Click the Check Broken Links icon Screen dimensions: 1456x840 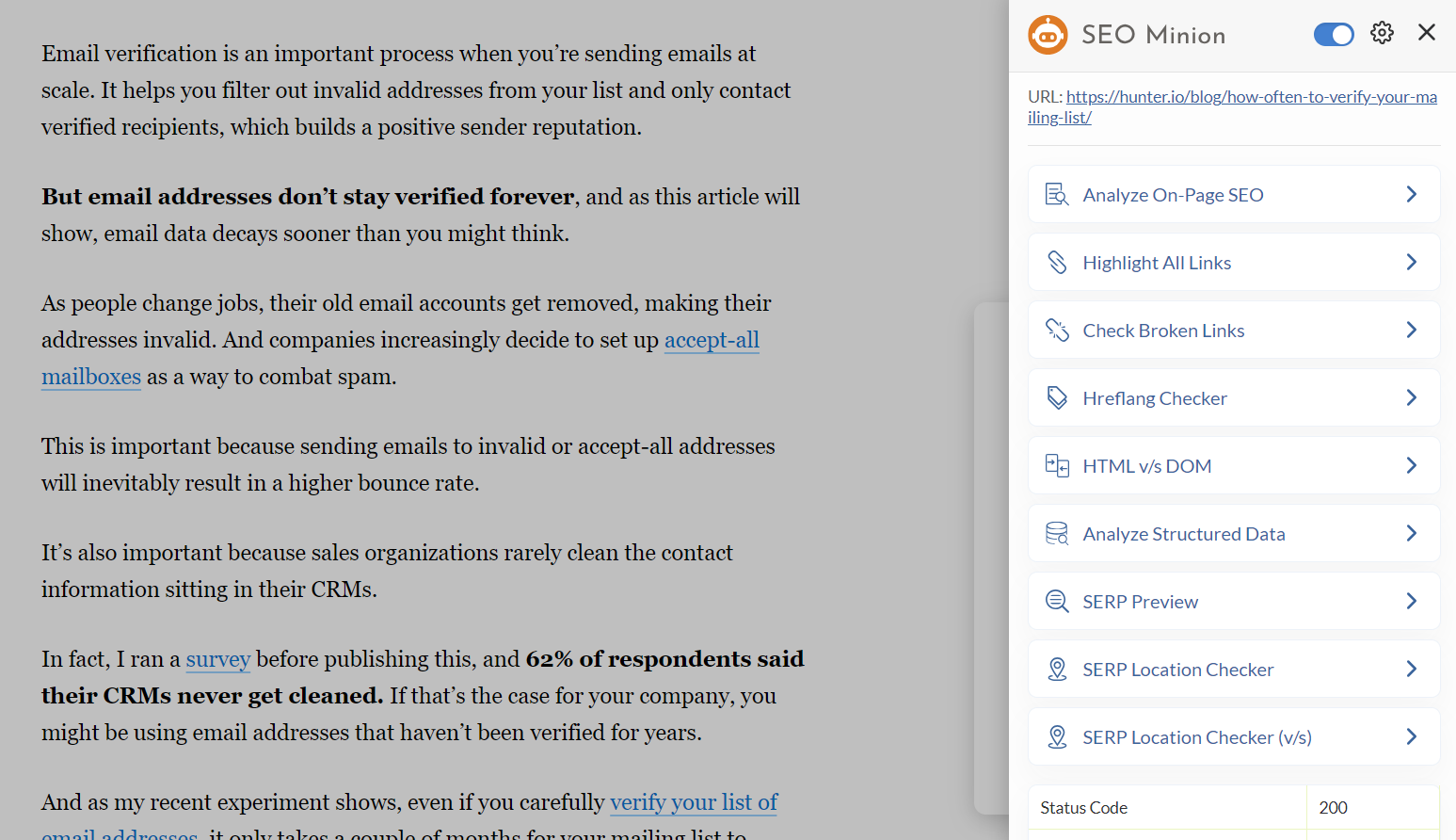tap(1057, 331)
